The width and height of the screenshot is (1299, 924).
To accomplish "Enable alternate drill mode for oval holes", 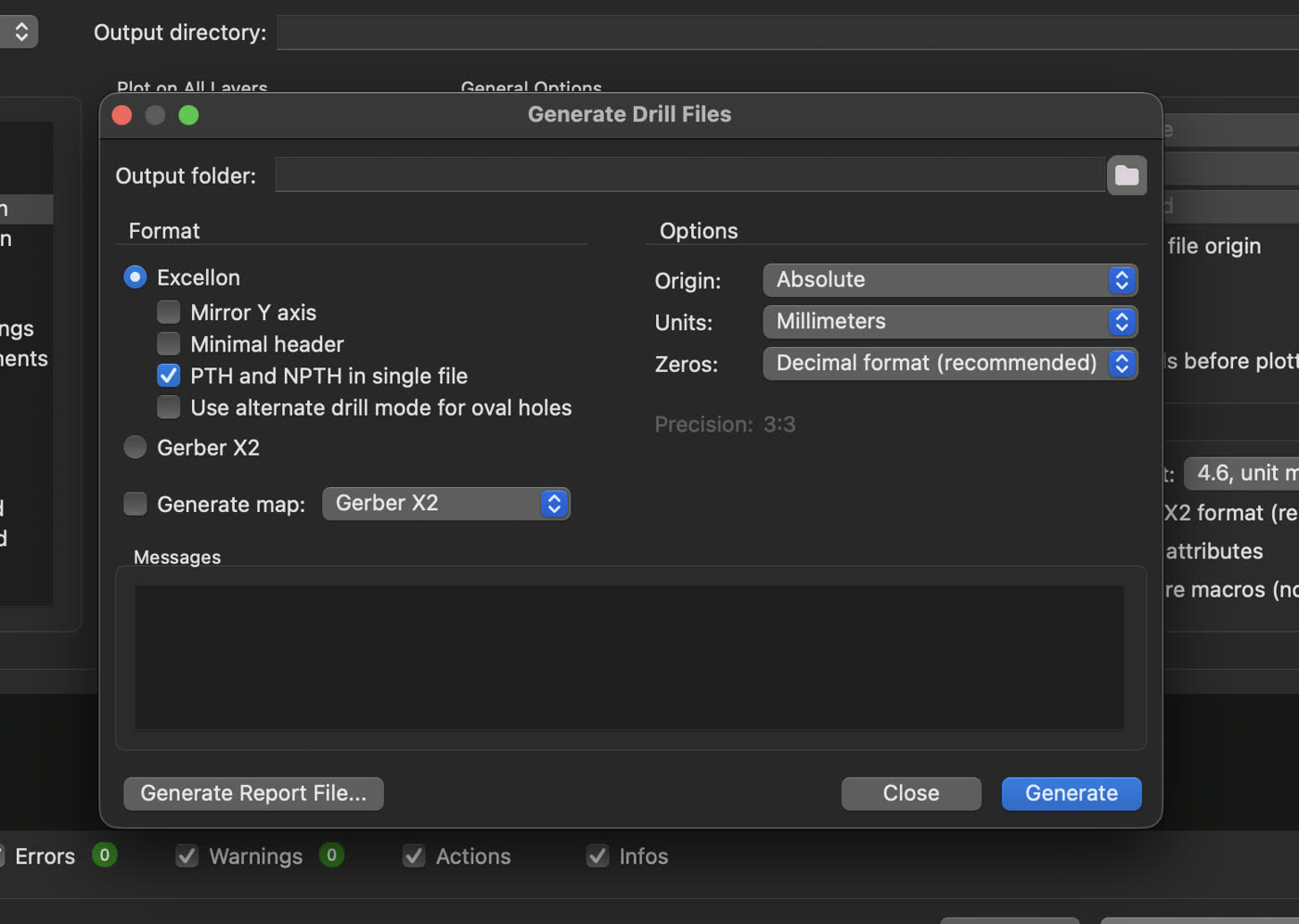I will click(x=168, y=406).
